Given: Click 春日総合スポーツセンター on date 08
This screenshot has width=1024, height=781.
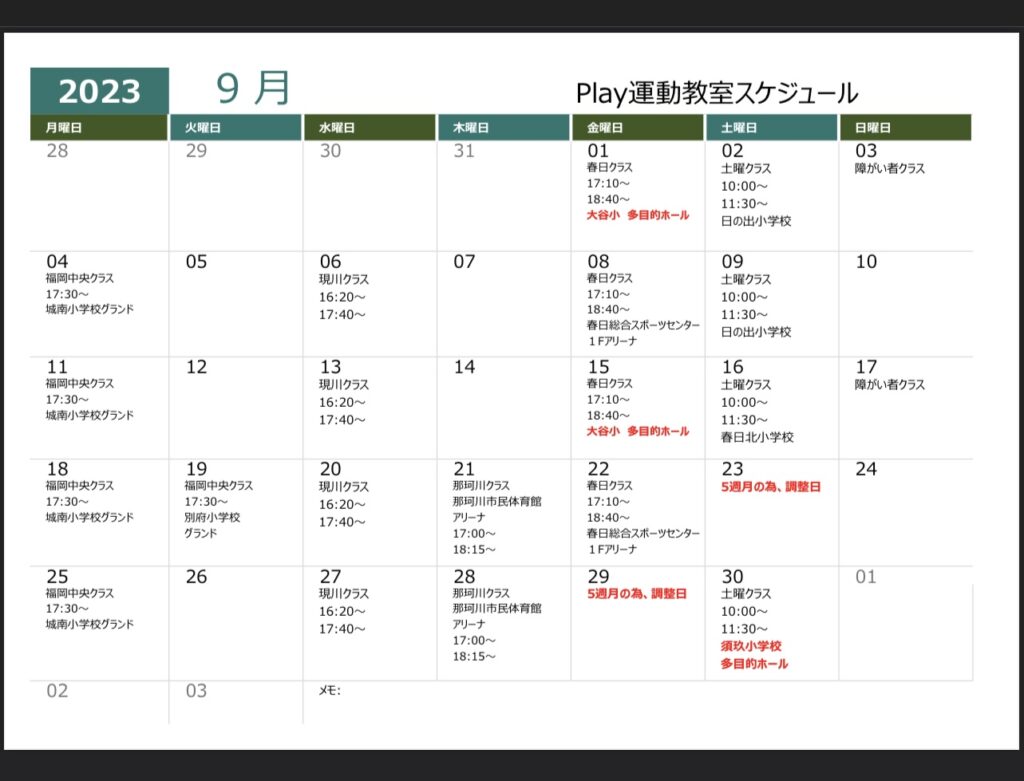Looking at the screenshot, I should [643, 325].
